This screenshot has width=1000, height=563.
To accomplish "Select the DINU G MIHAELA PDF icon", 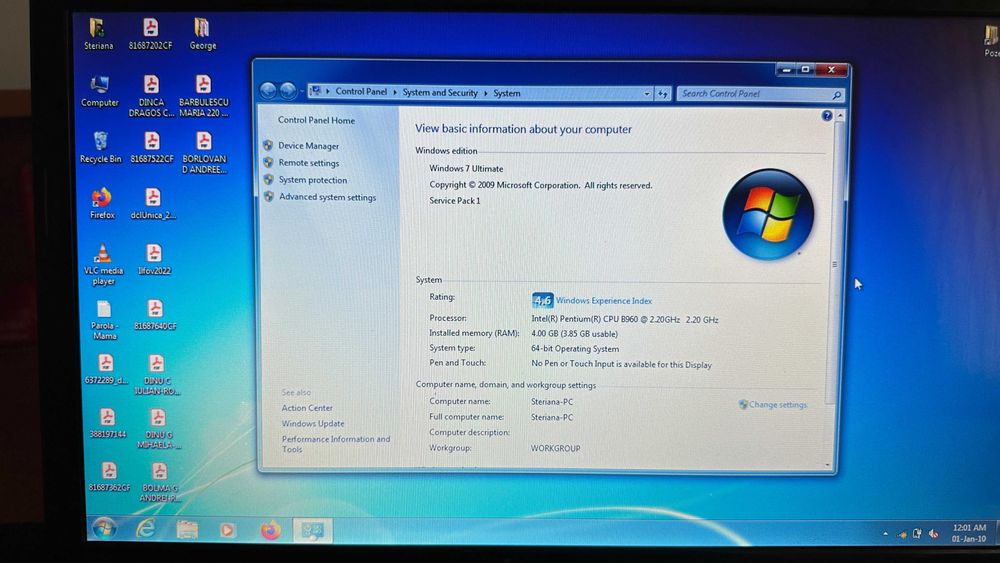I will point(158,428).
